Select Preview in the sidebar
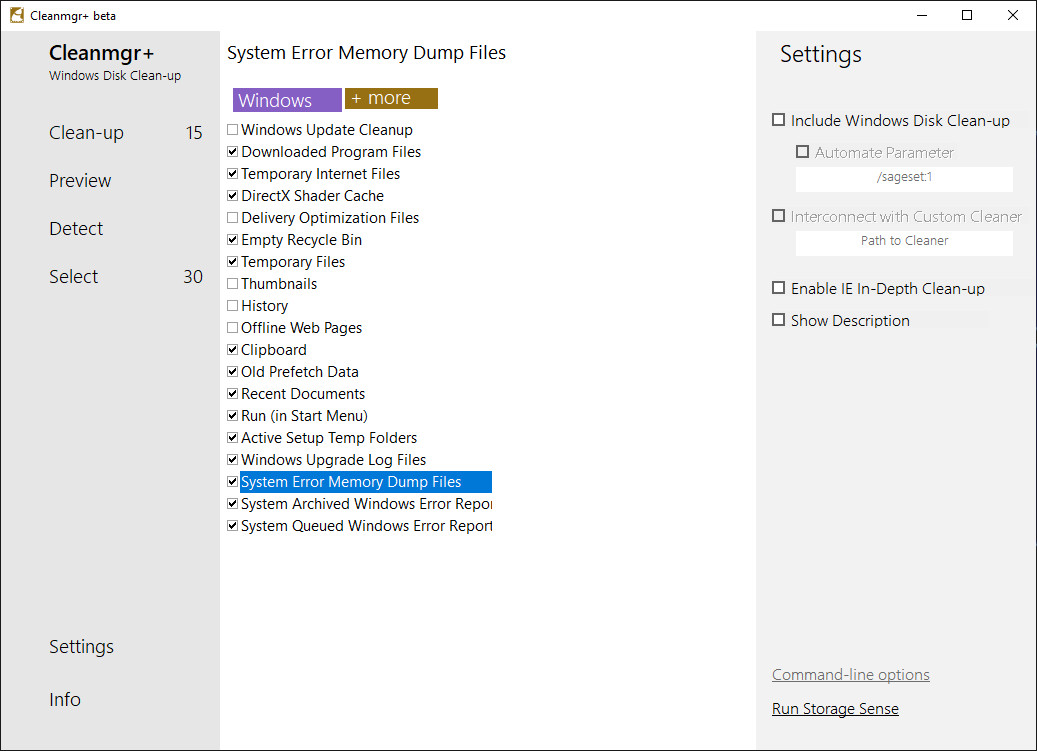 [80, 180]
